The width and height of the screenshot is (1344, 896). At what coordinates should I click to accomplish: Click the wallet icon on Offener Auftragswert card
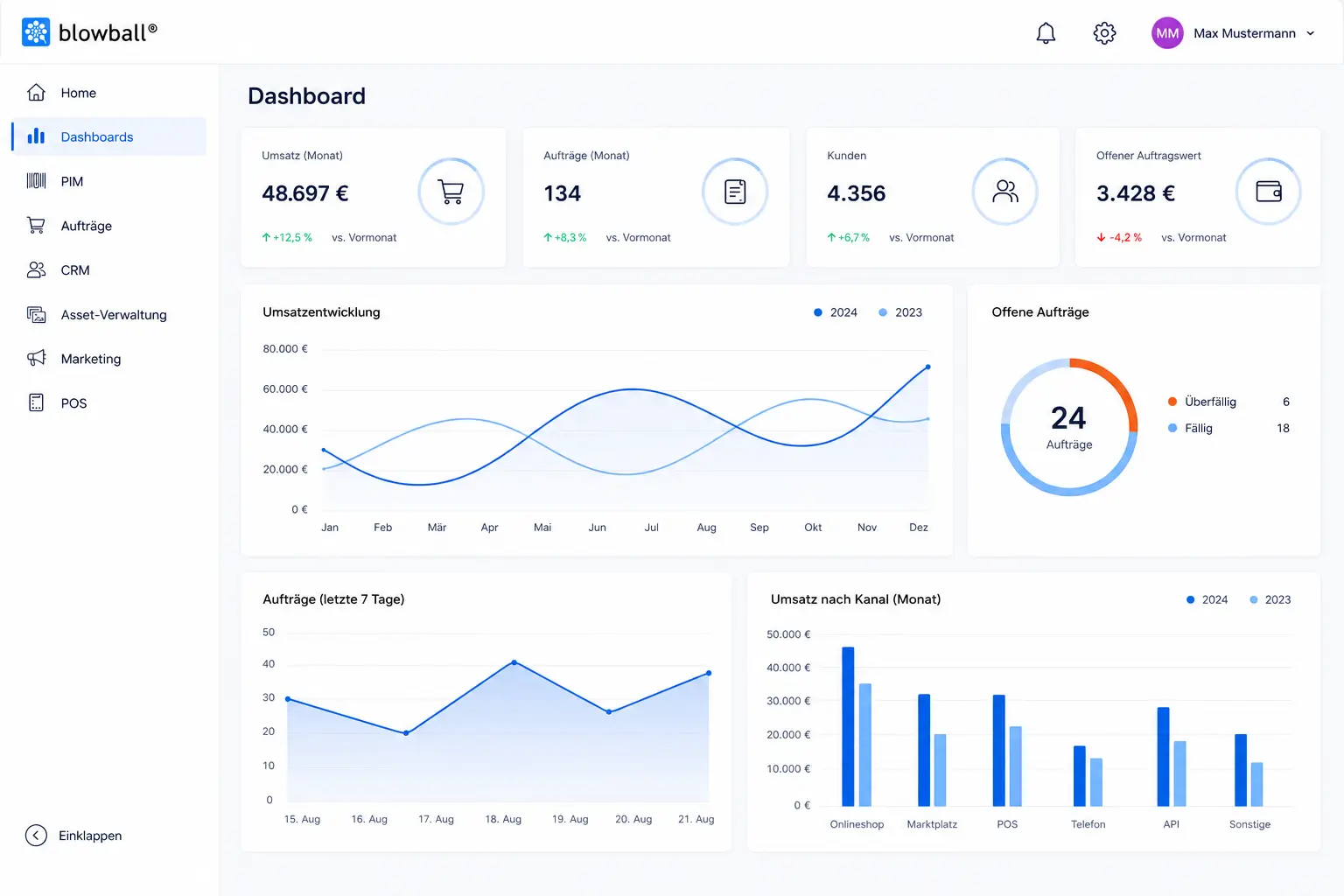click(1269, 192)
